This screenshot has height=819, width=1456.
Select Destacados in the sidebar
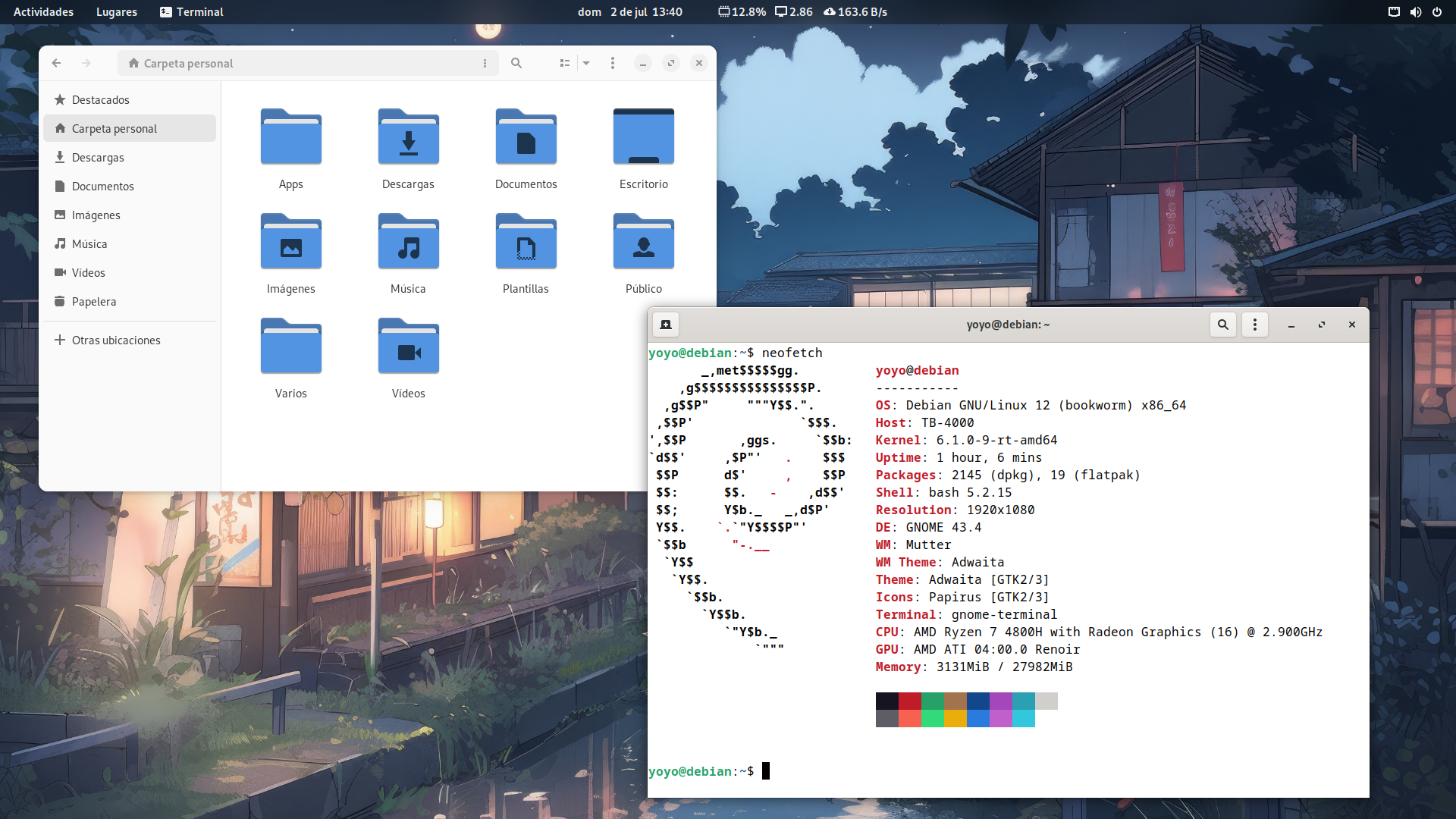tap(100, 100)
